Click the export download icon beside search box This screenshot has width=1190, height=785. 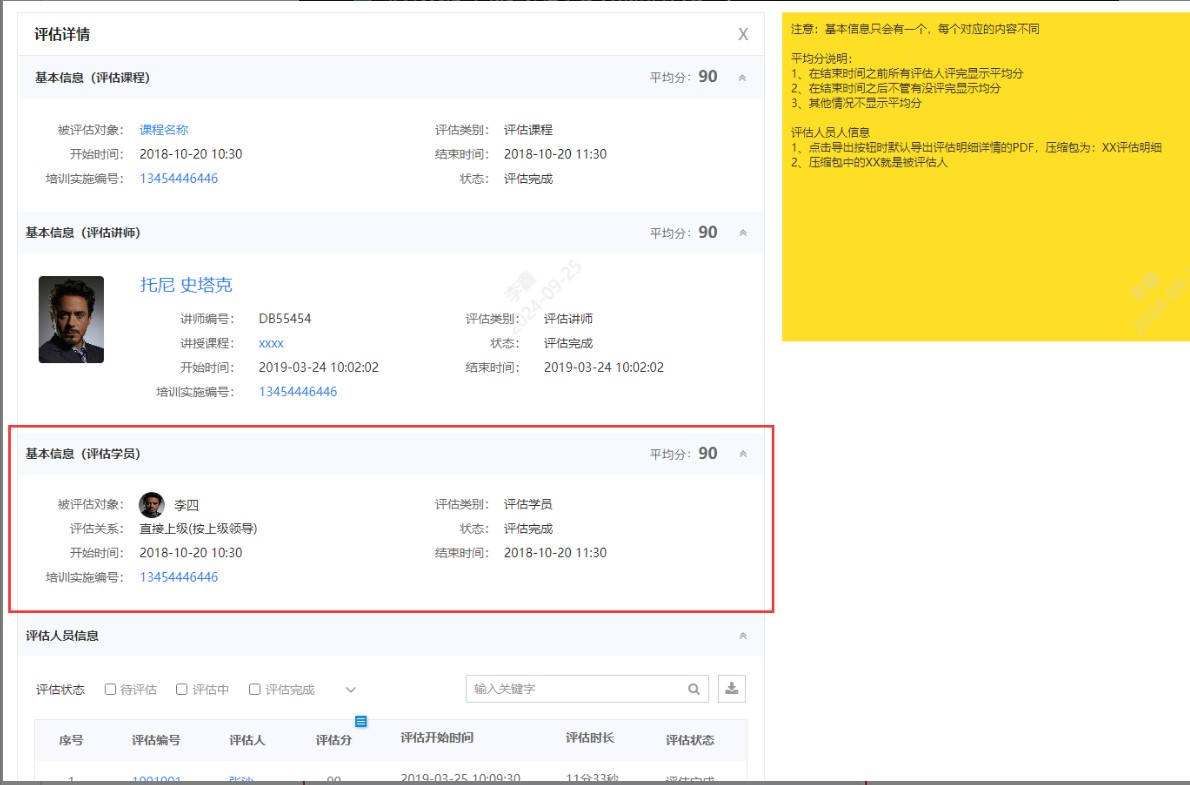[731, 688]
